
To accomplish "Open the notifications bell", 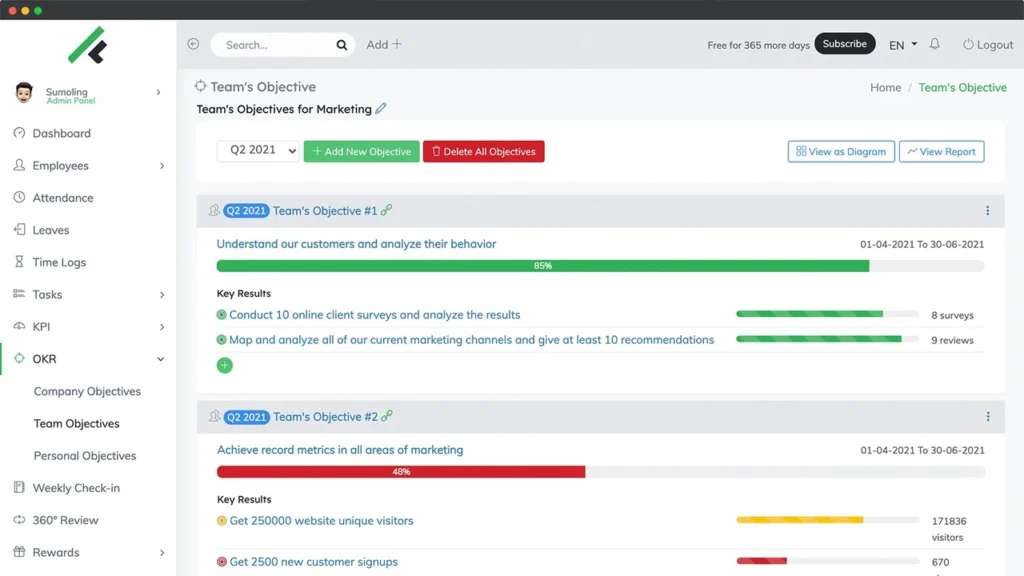I will pyautogui.click(x=935, y=45).
